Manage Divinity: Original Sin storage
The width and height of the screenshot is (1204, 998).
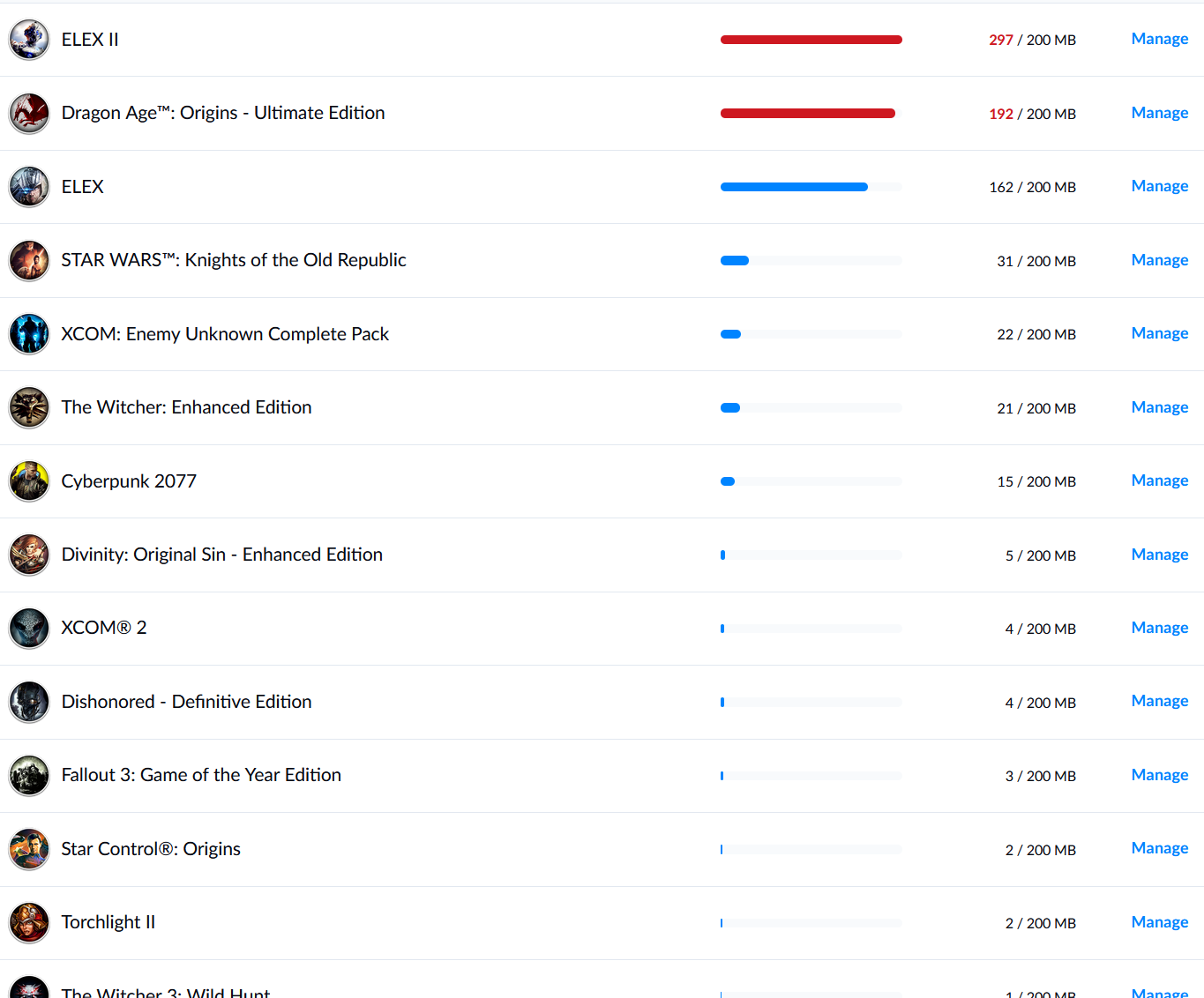[x=1160, y=555]
